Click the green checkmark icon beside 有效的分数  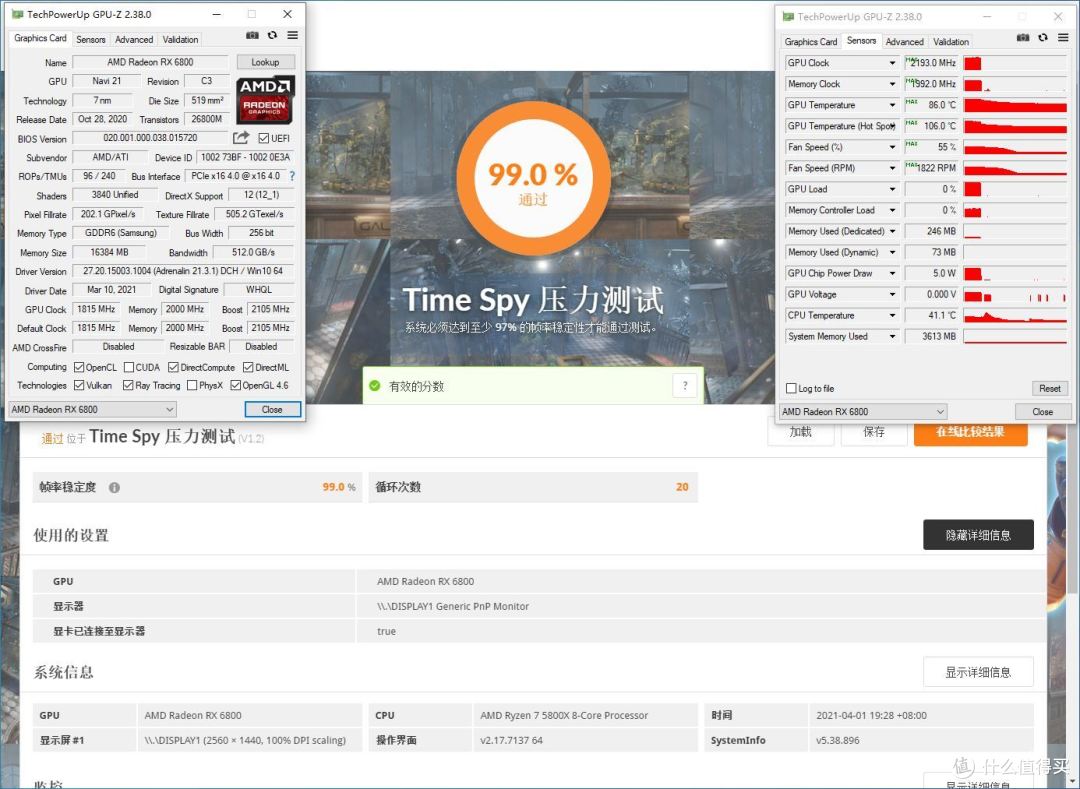coord(375,386)
